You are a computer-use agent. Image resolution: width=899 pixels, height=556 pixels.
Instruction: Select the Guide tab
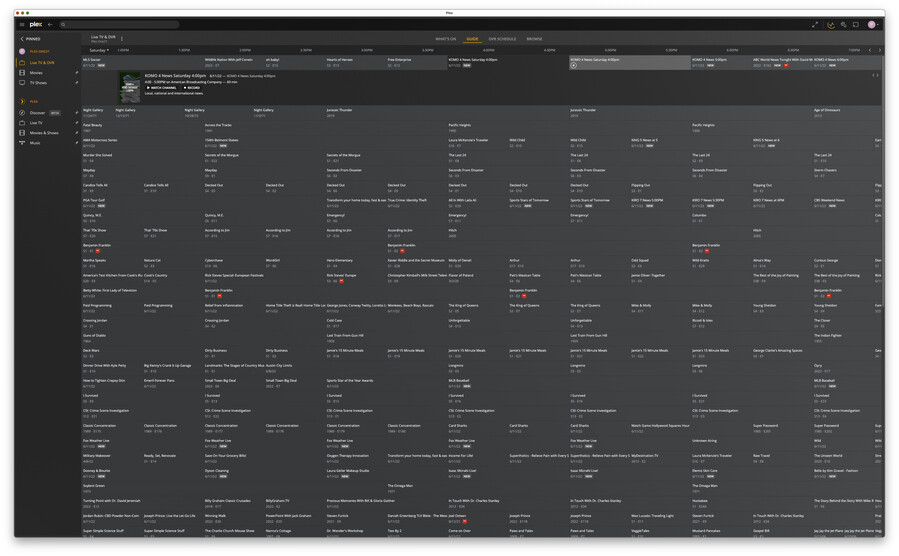click(472, 39)
